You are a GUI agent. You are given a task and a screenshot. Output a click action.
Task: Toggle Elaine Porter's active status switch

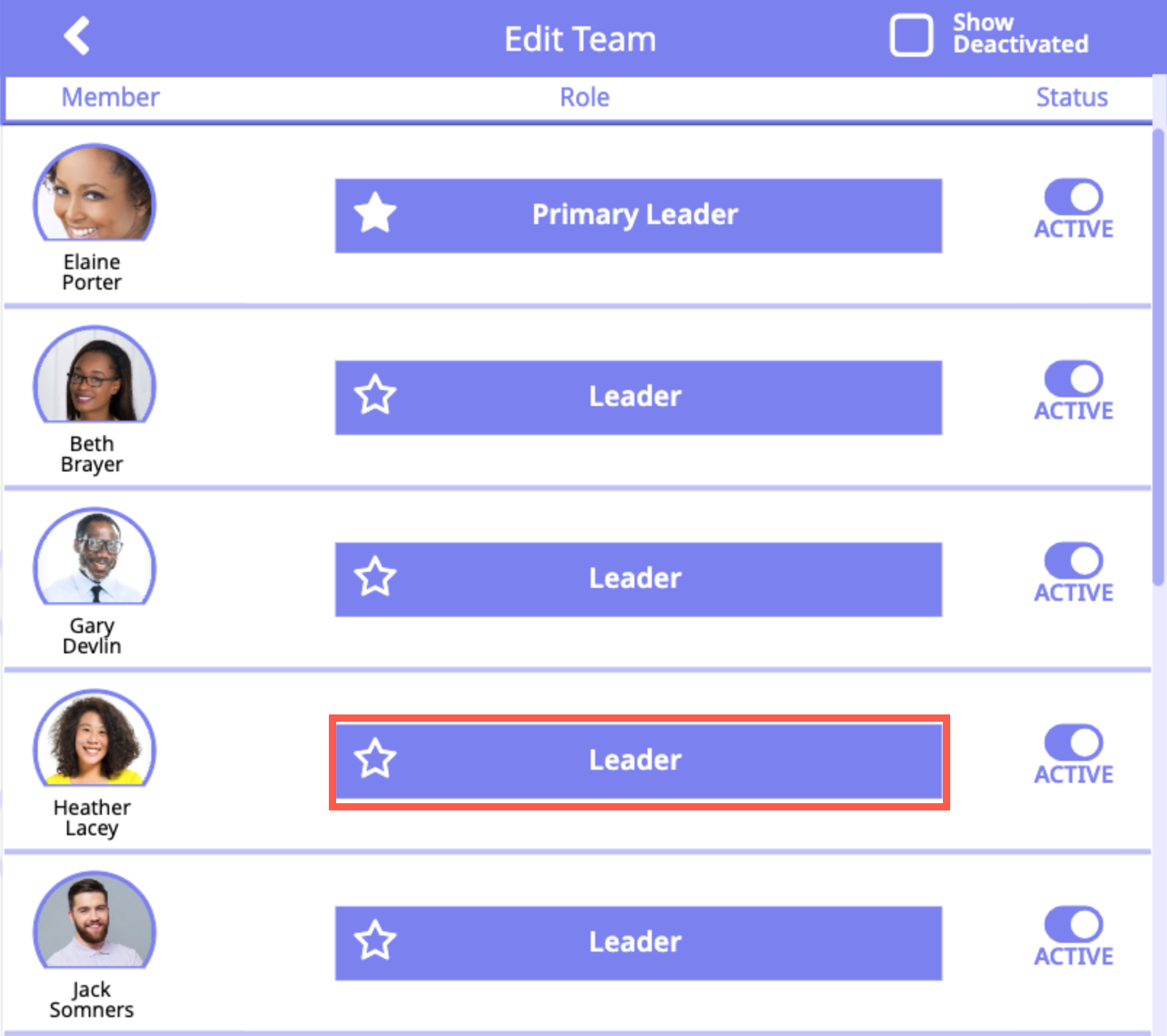(x=1073, y=197)
